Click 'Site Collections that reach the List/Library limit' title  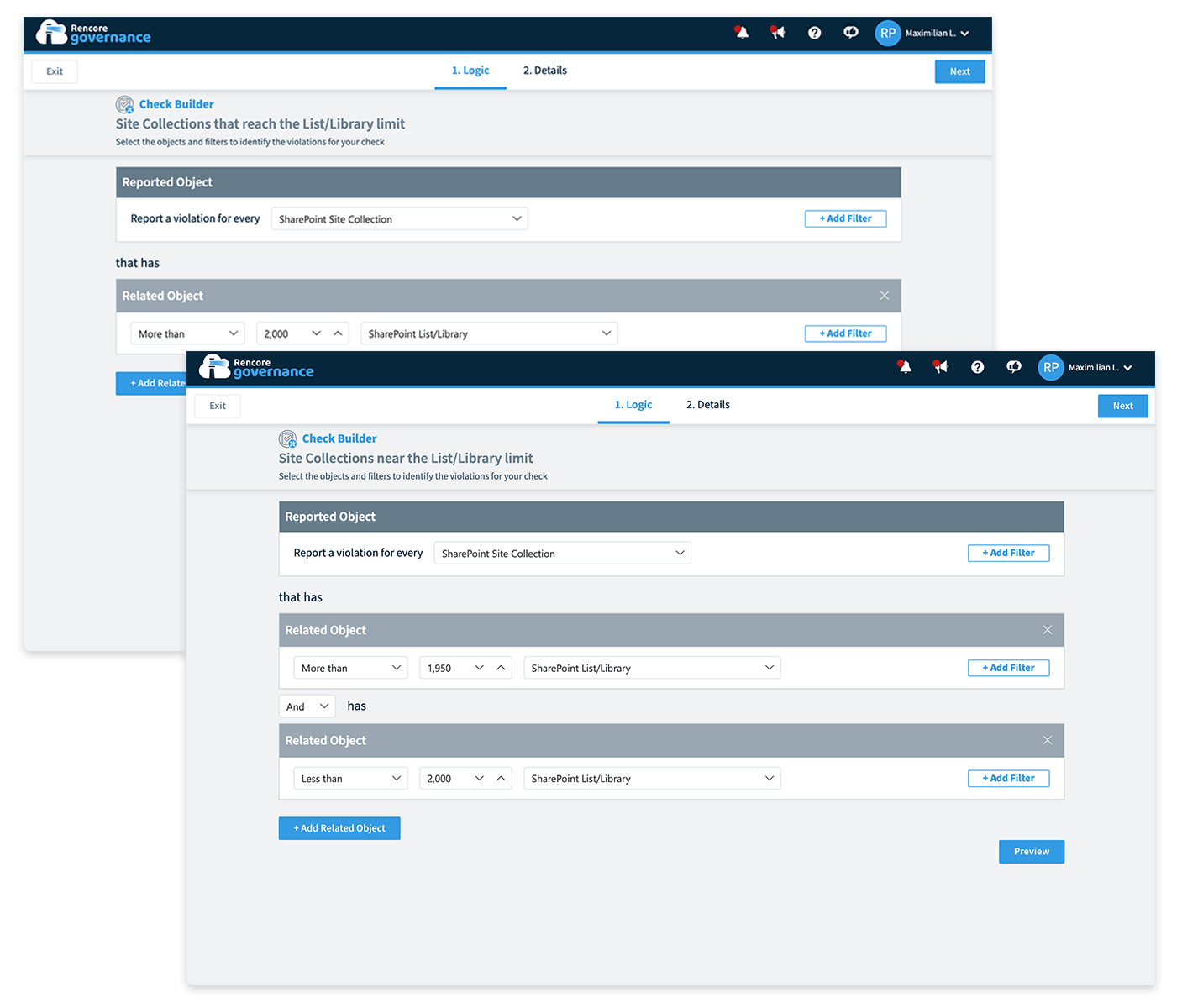point(260,123)
